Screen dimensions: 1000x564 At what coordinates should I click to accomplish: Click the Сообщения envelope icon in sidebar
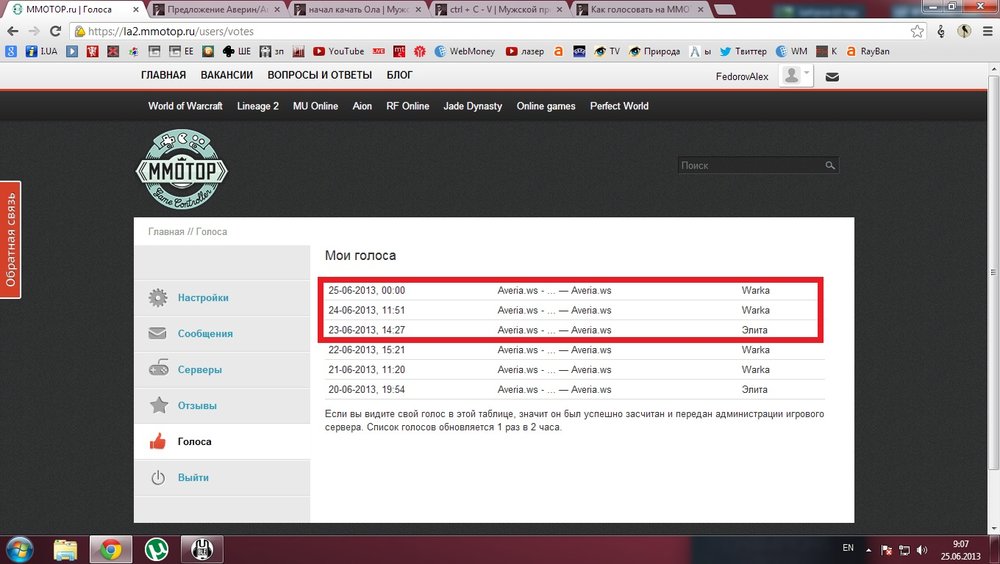point(158,334)
